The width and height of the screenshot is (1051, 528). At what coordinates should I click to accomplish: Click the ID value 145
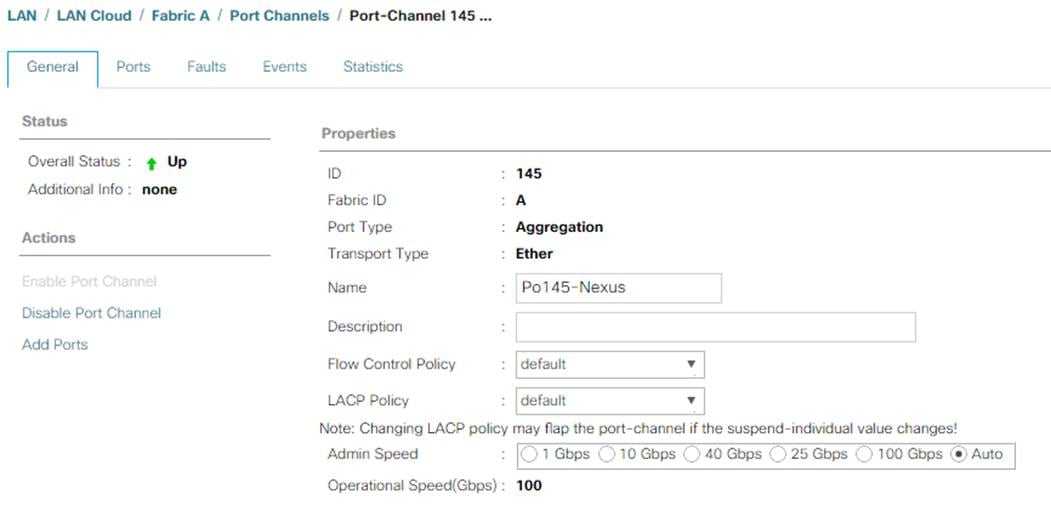point(529,174)
